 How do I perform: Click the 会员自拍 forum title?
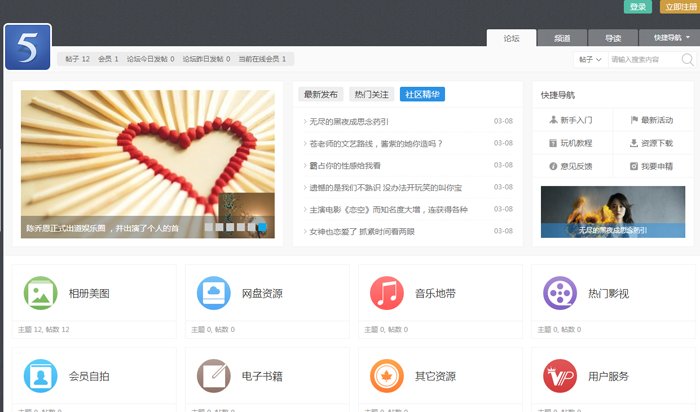89,376
